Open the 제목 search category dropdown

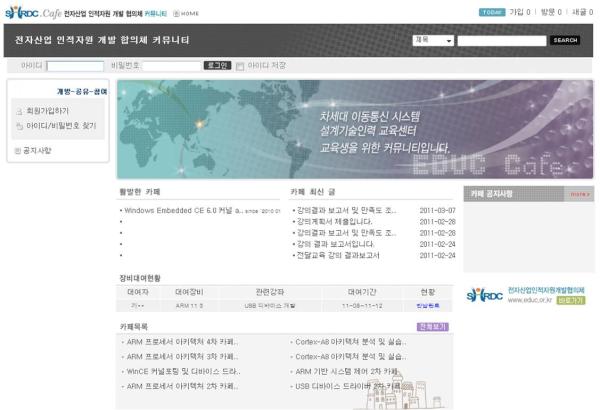(433, 40)
